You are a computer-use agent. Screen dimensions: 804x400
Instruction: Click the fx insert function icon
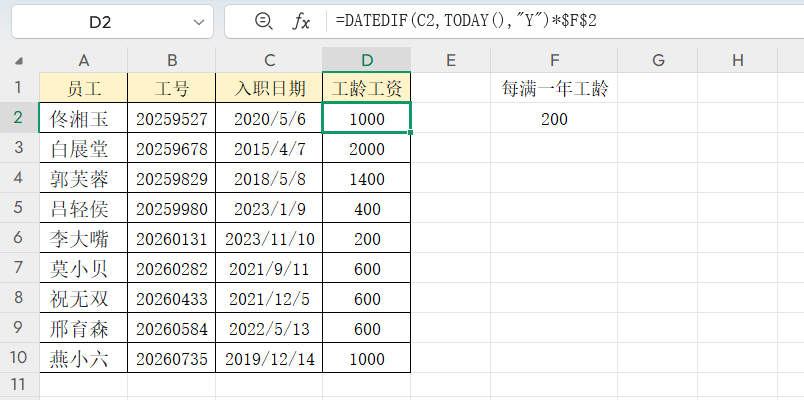click(x=301, y=21)
